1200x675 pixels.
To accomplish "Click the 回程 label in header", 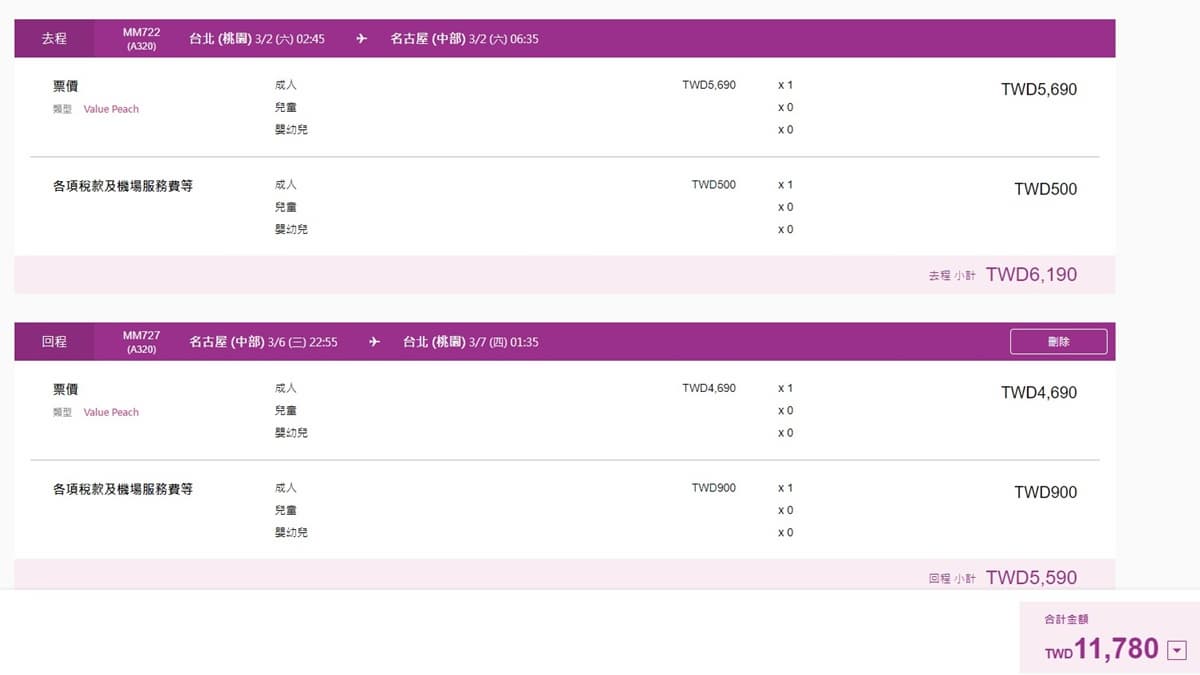I will point(54,342).
